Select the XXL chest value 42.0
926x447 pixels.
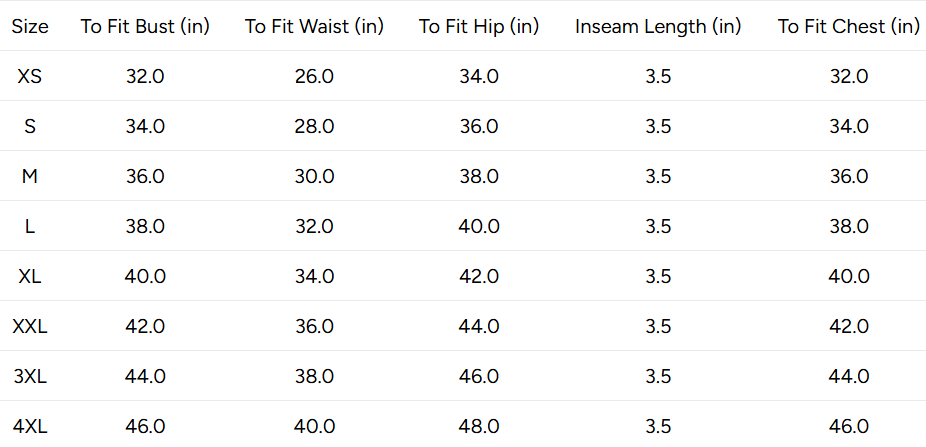point(849,327)
